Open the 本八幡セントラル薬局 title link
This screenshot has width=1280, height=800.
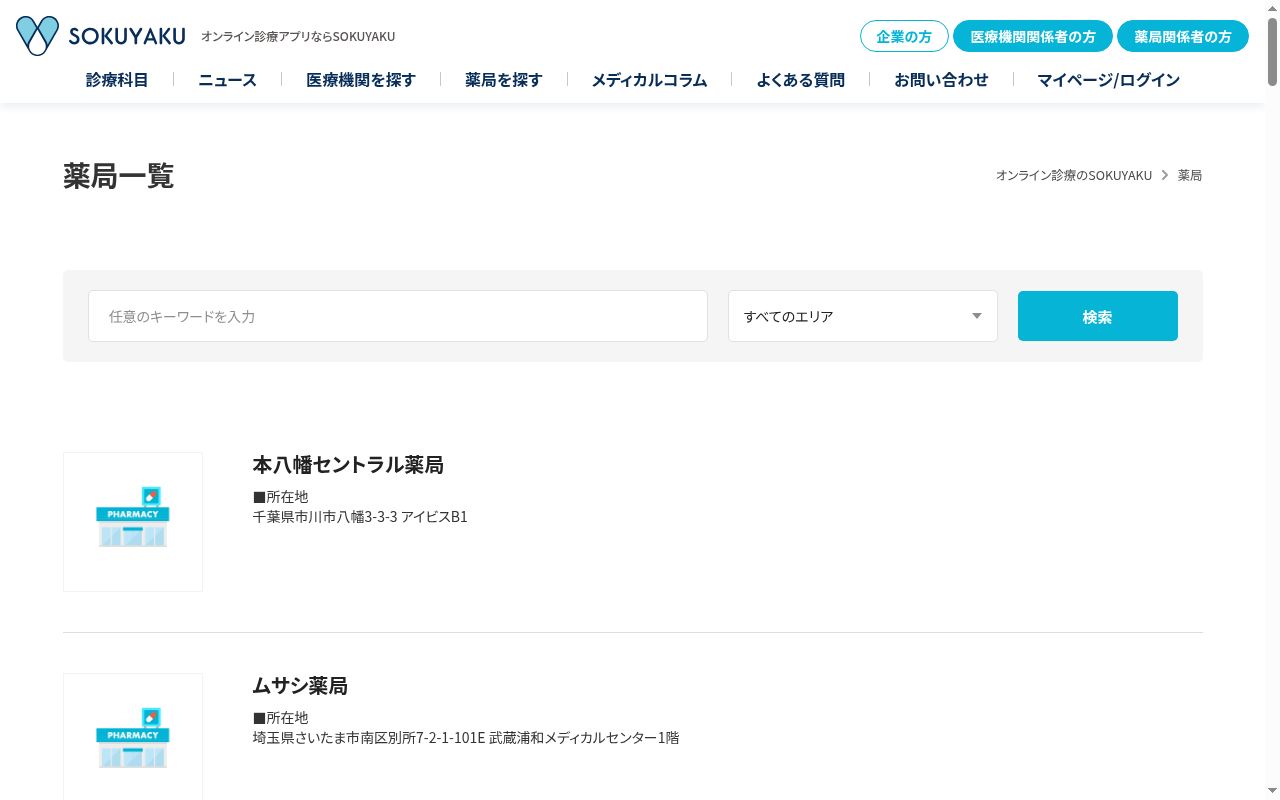pos(348,465)
